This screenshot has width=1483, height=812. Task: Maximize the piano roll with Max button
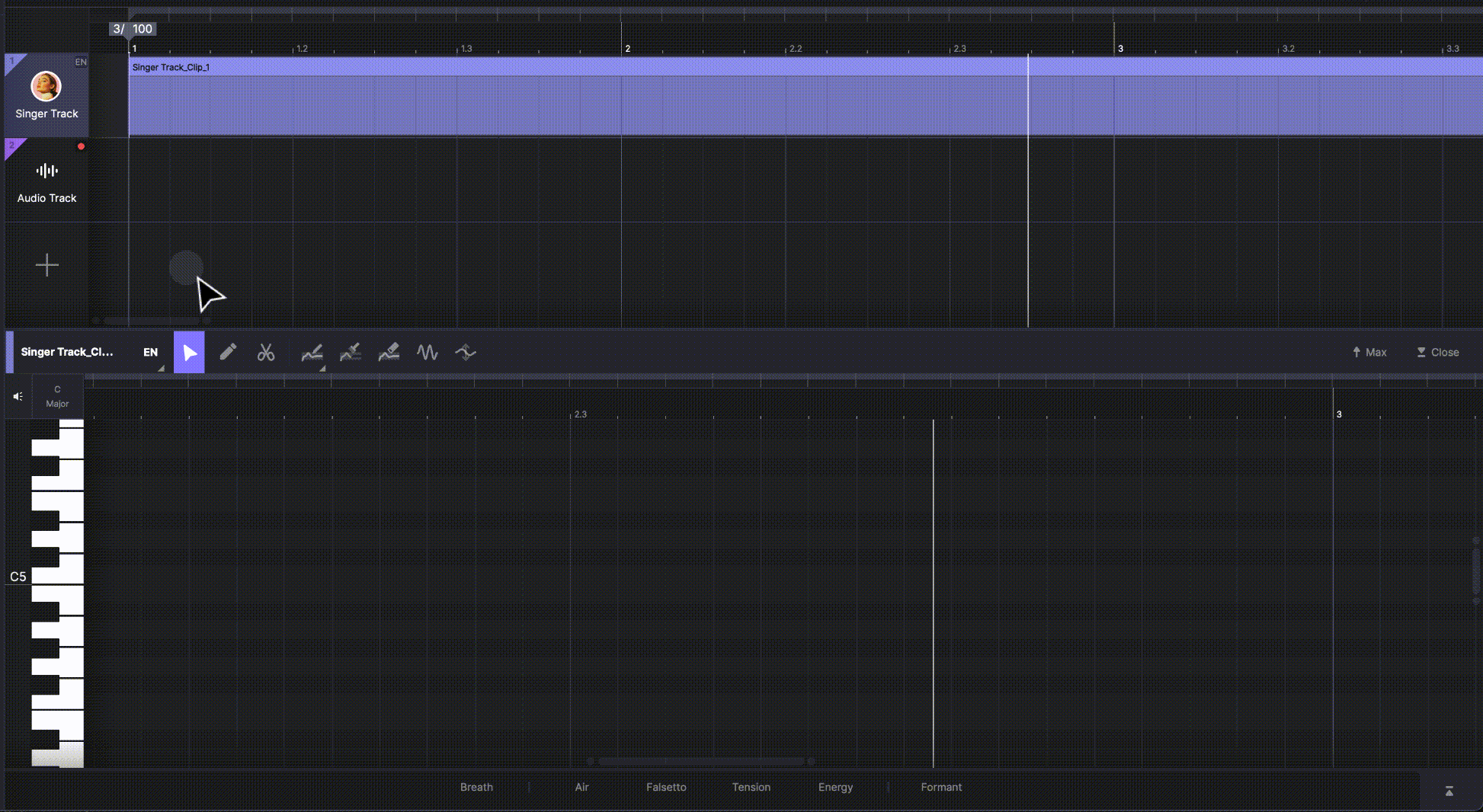point(1369,352)
